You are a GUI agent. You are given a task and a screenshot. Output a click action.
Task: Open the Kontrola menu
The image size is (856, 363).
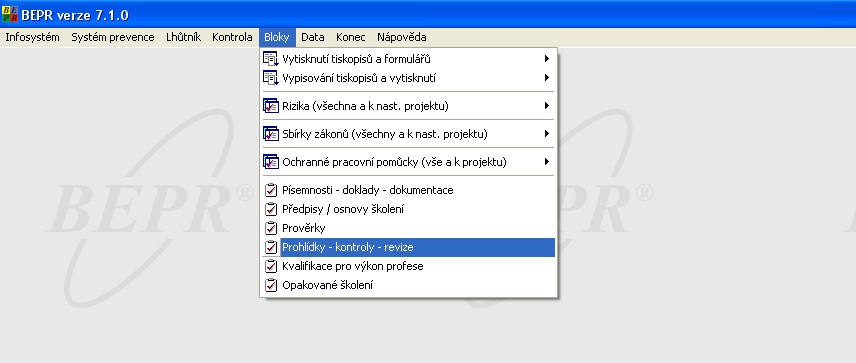232,37
